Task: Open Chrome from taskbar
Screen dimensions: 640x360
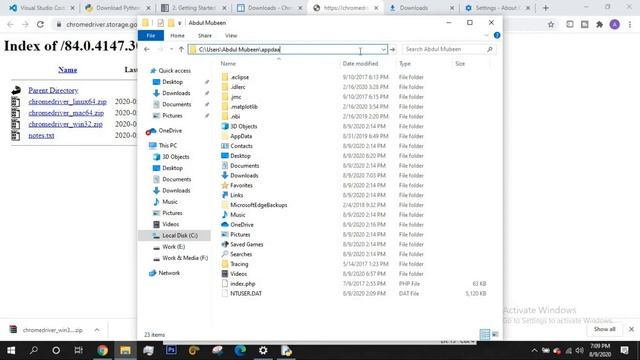Action: click(x=102, y=350)
